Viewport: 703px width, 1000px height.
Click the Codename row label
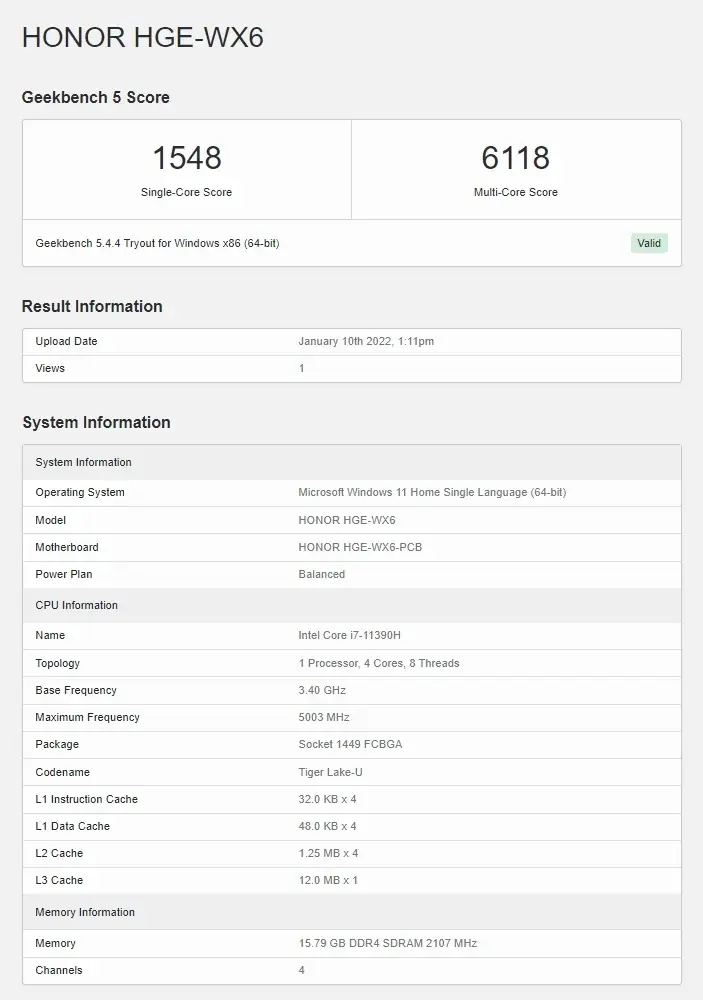point(63,772)
